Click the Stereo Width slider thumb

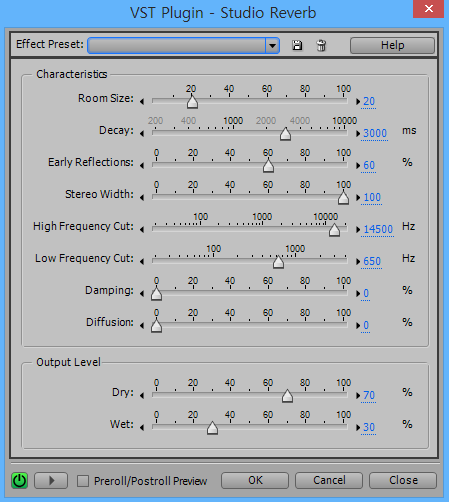click(343, 198)
